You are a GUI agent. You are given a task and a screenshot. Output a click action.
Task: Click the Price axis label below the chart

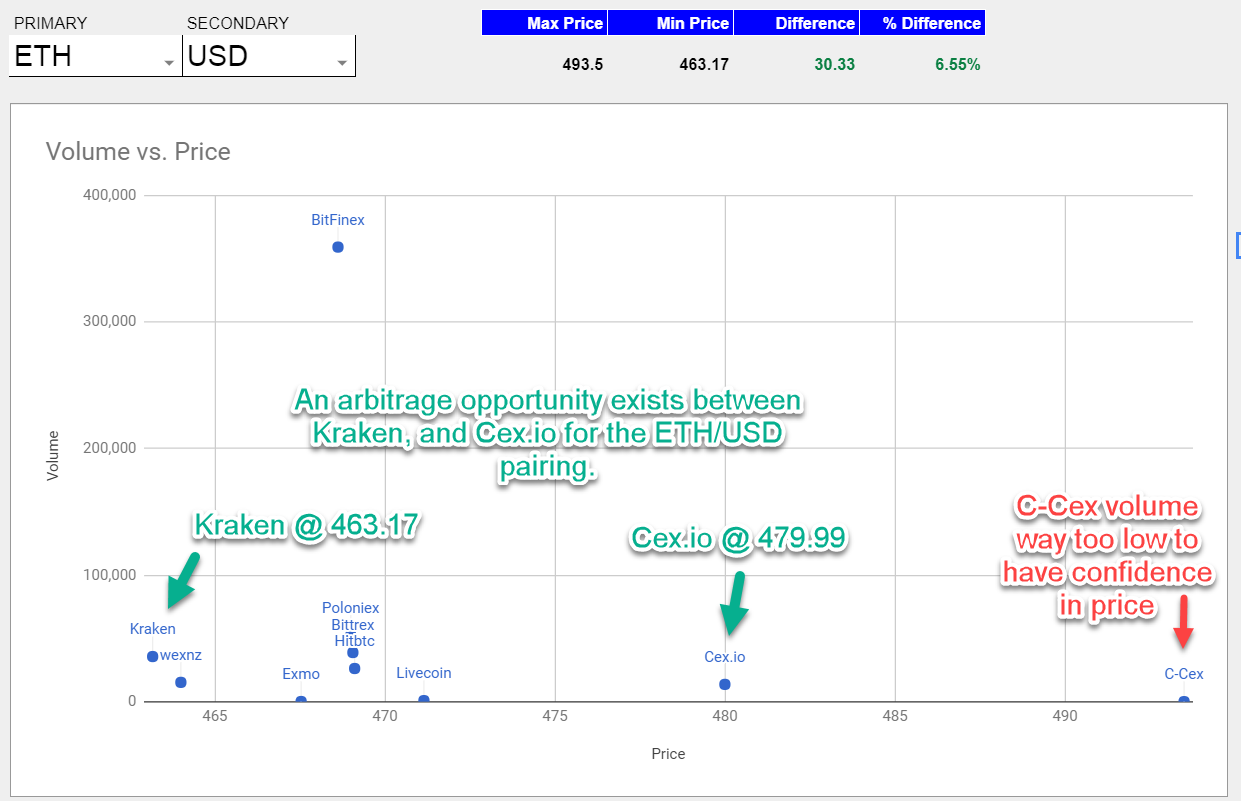(x=667, y=754)
